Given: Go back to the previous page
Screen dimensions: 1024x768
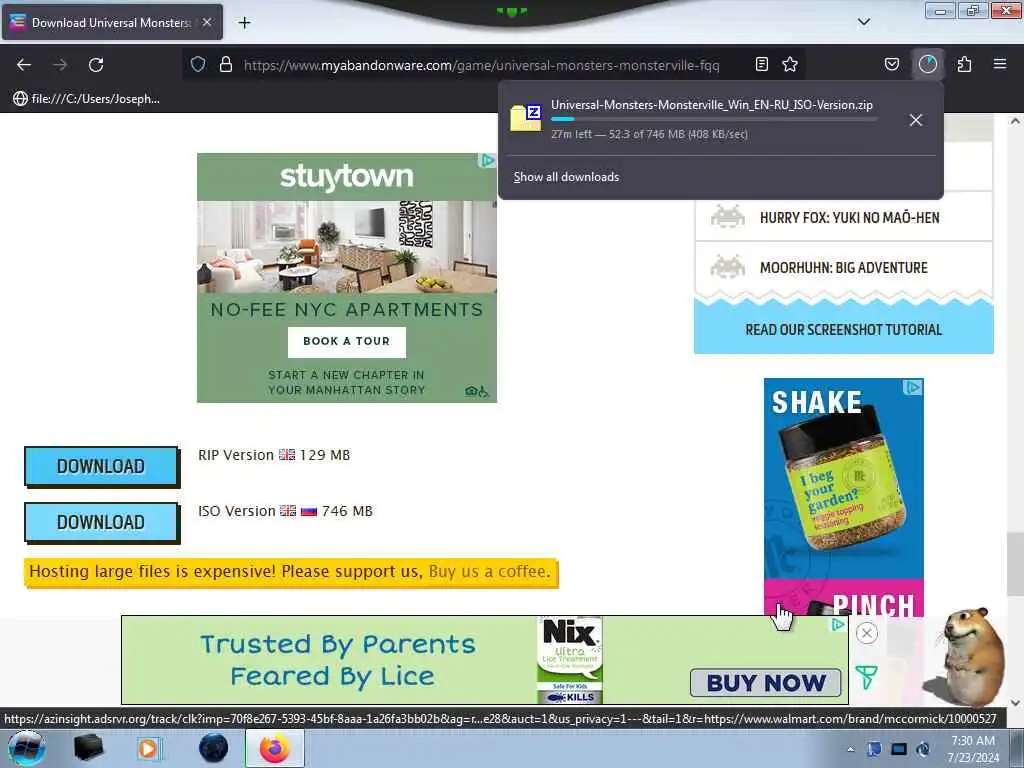Looking at the screenshot, I should pyautogui.click(x=24, y=65).
